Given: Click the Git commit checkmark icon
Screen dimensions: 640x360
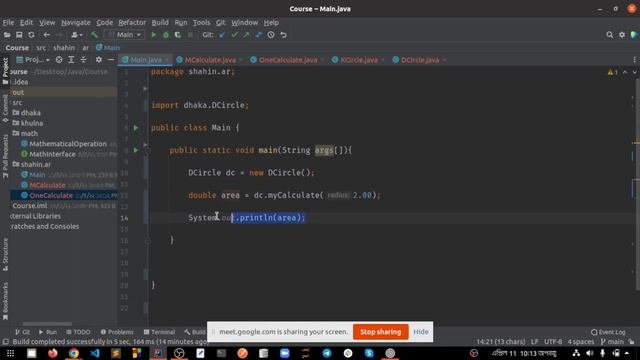Looking at the screenshot, I should (x=234, y=35).
